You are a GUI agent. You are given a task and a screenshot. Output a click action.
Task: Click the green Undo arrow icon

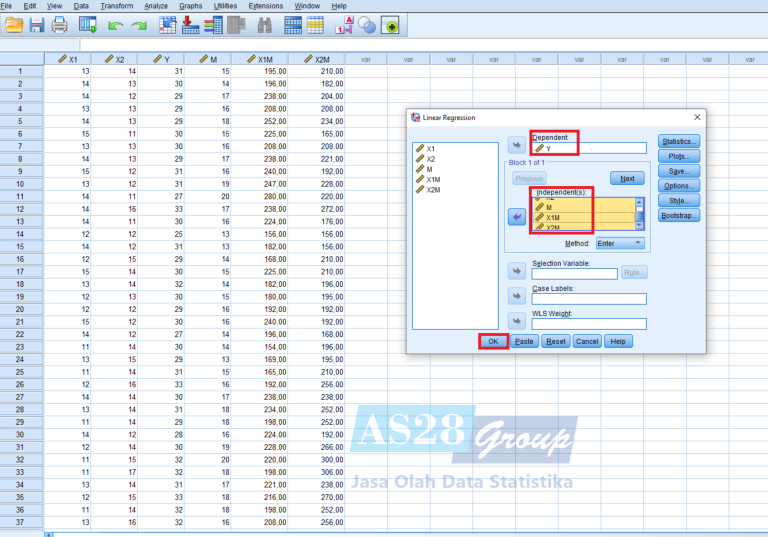(x=115, y=25)
